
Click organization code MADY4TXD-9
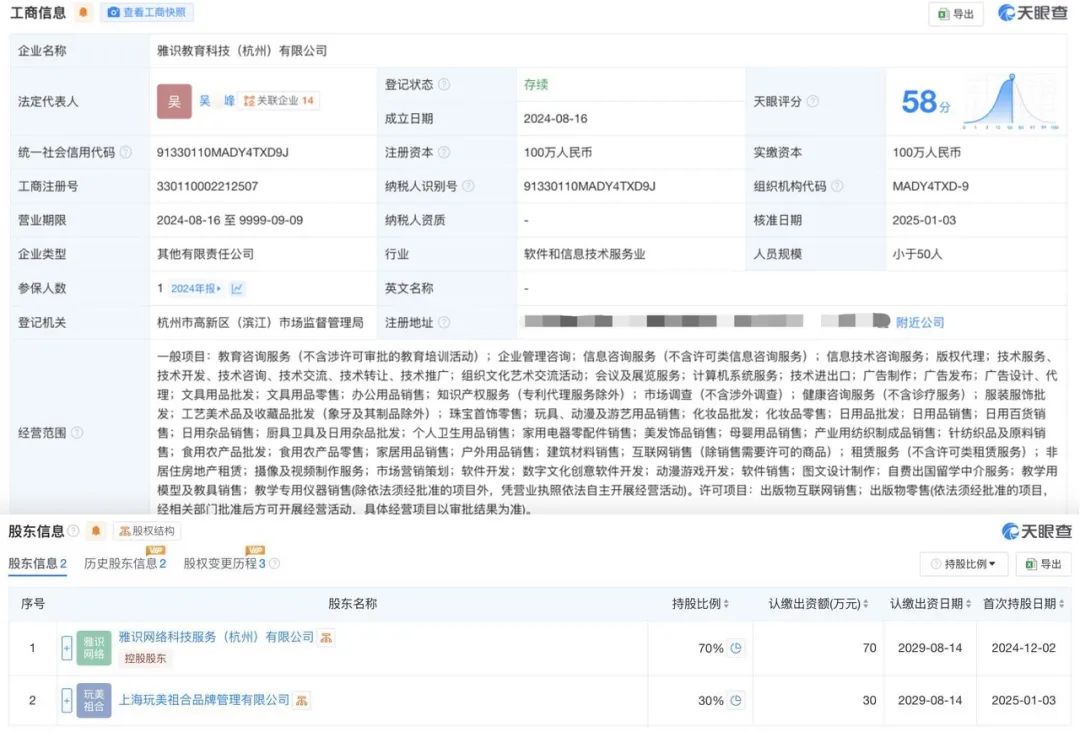click(x=931, y=186)
